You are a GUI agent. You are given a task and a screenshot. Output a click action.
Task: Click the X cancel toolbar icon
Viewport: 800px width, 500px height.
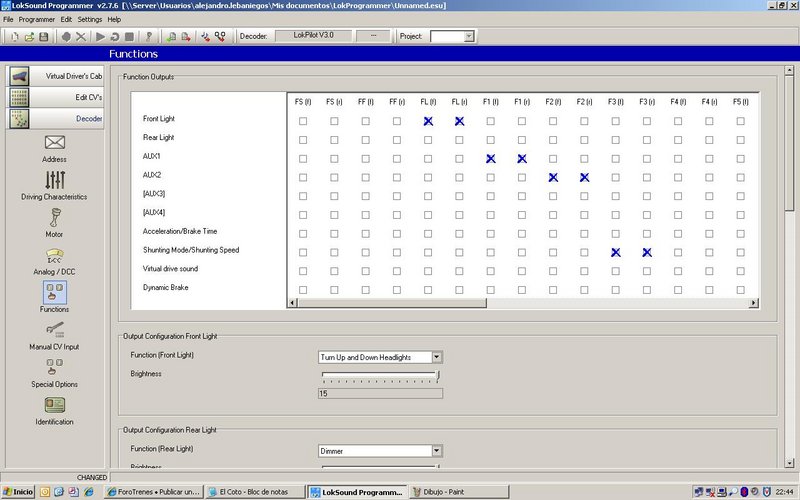(81, 37)
